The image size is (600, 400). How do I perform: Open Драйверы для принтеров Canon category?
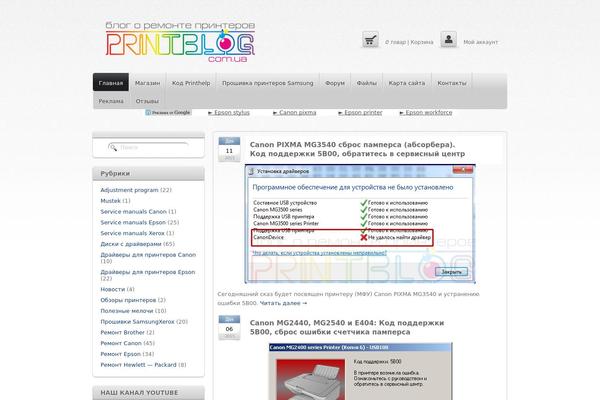coord(148,255)
